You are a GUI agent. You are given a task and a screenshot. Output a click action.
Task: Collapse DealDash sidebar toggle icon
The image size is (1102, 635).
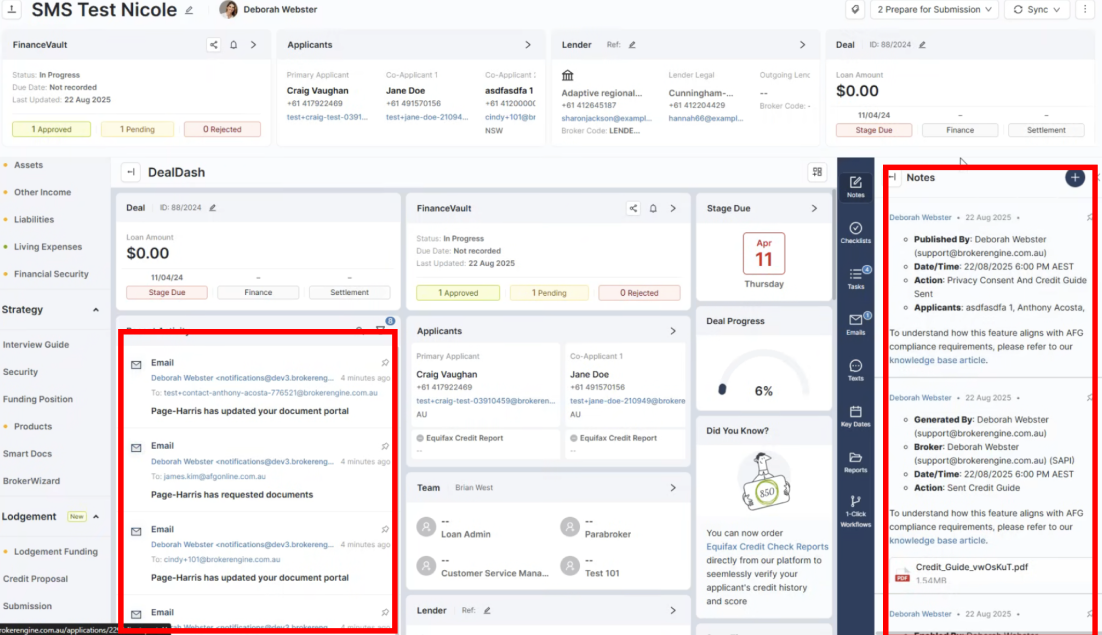tap(131, 172)
